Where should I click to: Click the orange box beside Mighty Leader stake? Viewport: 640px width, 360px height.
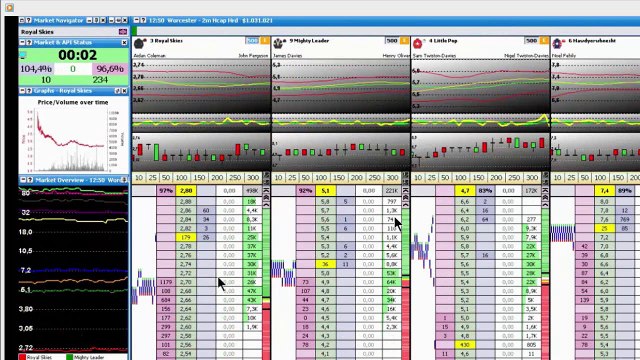point(404,40)
